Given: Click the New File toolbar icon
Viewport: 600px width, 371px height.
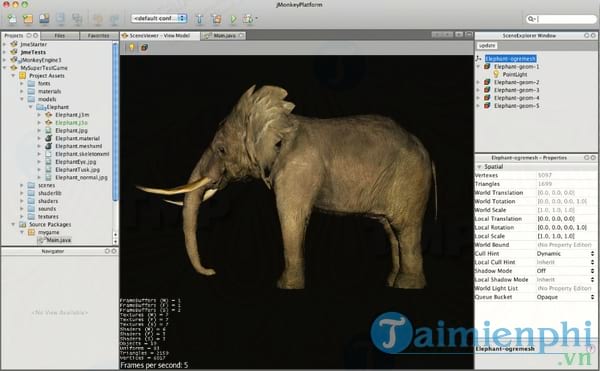Looking at the screenshot, I should (x=12, y=18).
